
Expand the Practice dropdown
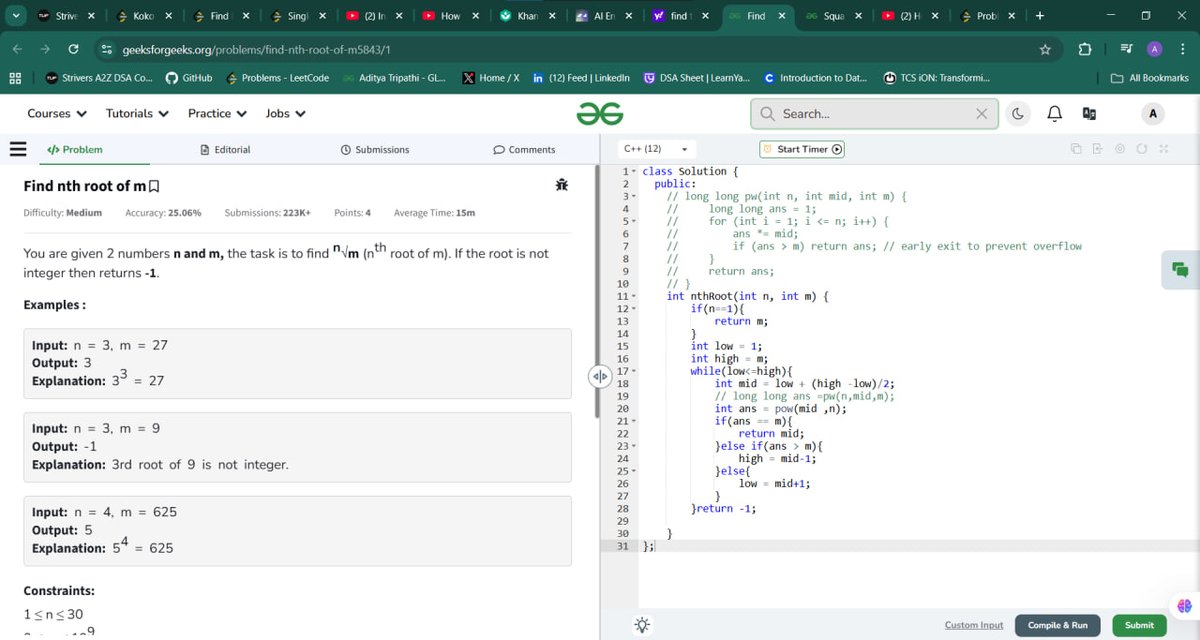(x=217, y=114)
